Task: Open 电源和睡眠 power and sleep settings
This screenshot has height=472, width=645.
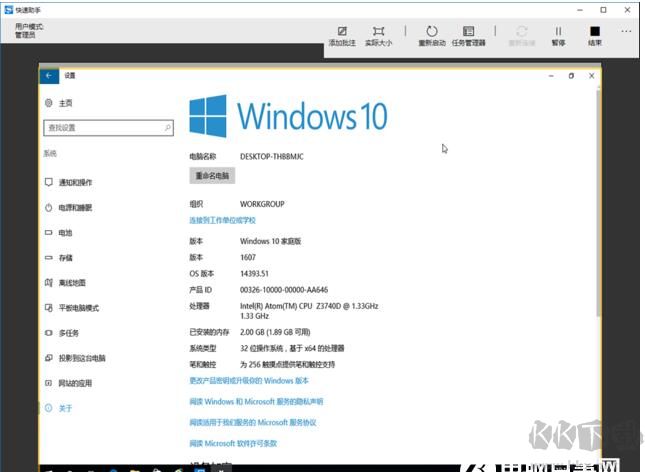Action: (68, 207)
